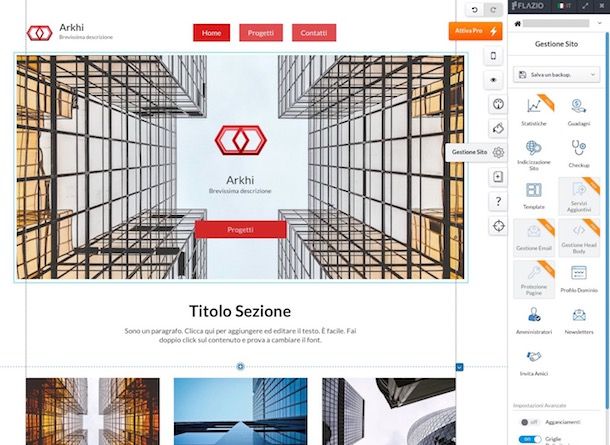Open the question mark help button
The width and height of the screenshot is (610, 445).
(x=498, y=201)
